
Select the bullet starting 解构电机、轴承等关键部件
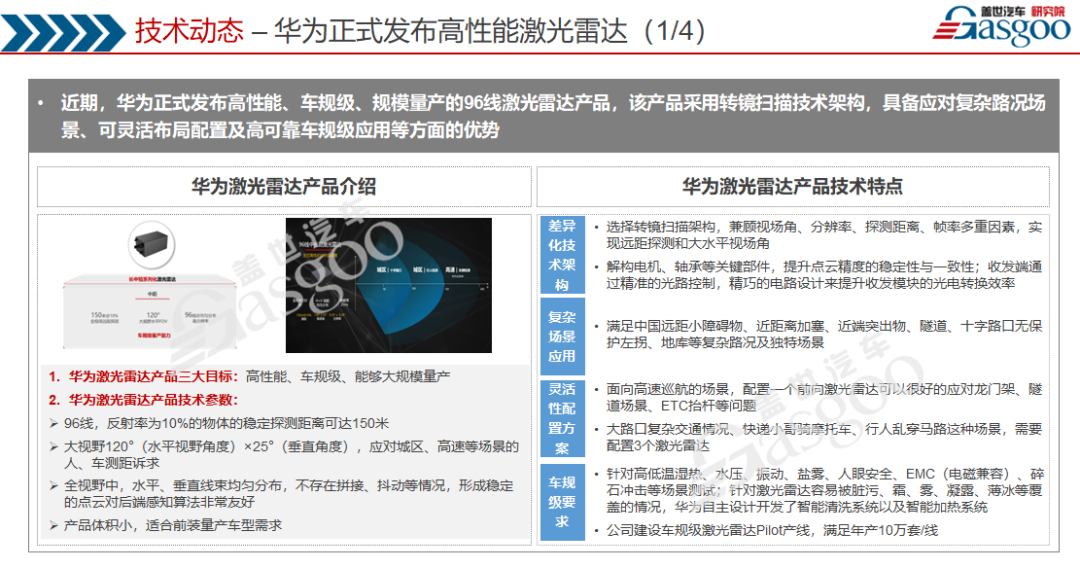[x=818, y=275]
